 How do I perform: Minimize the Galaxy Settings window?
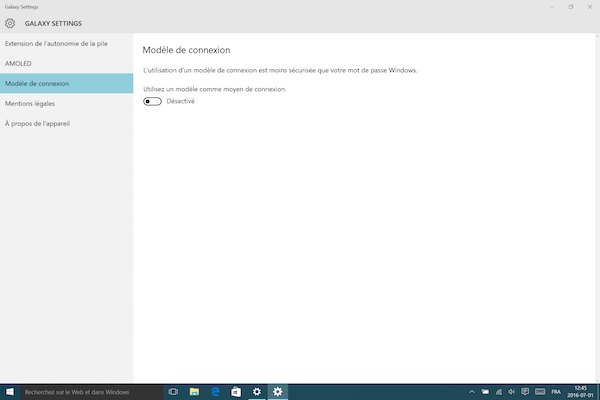click(552, 7)
